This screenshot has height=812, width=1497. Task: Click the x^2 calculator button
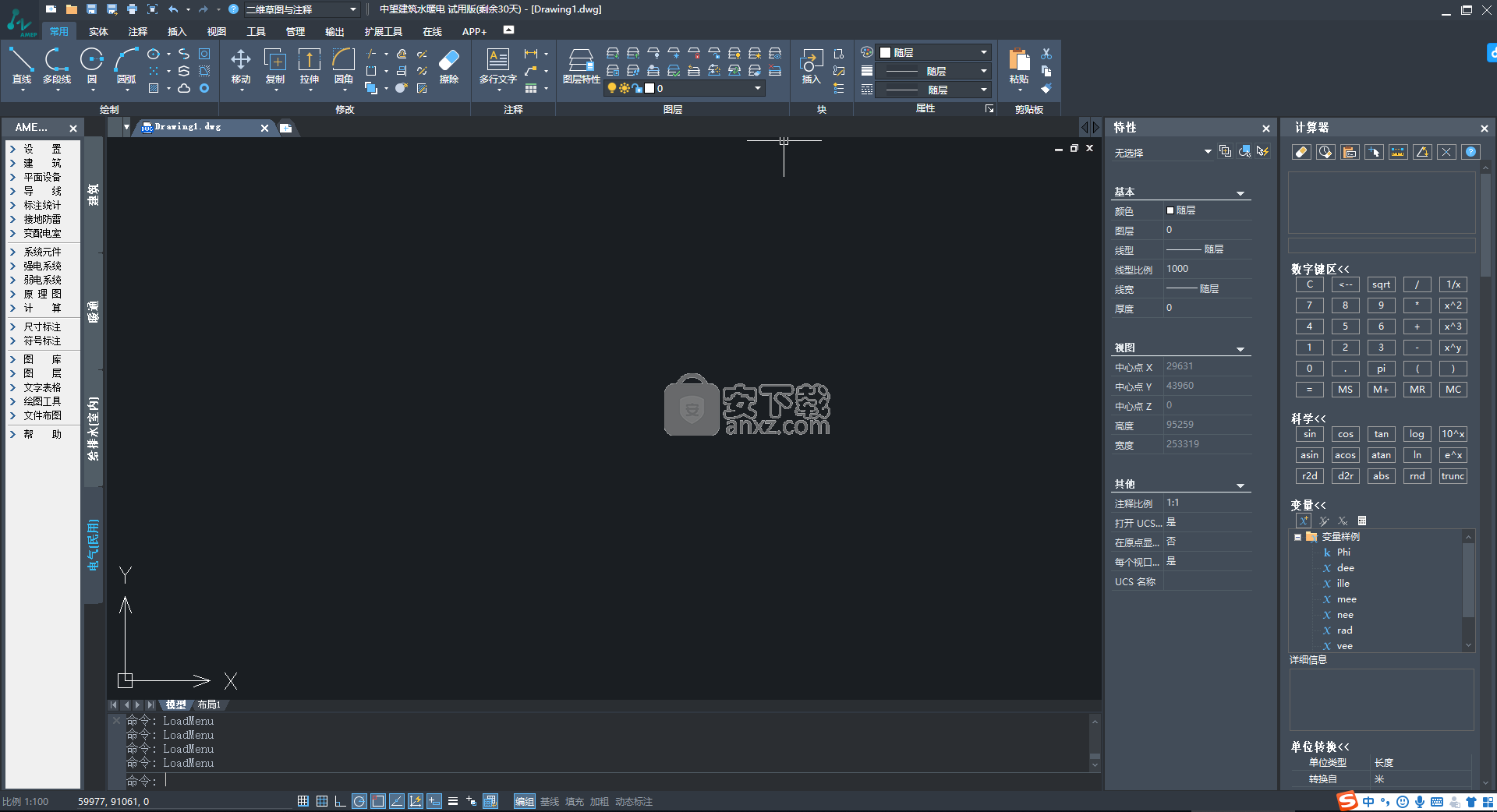pyautogui.click(x=1453, y=305)
